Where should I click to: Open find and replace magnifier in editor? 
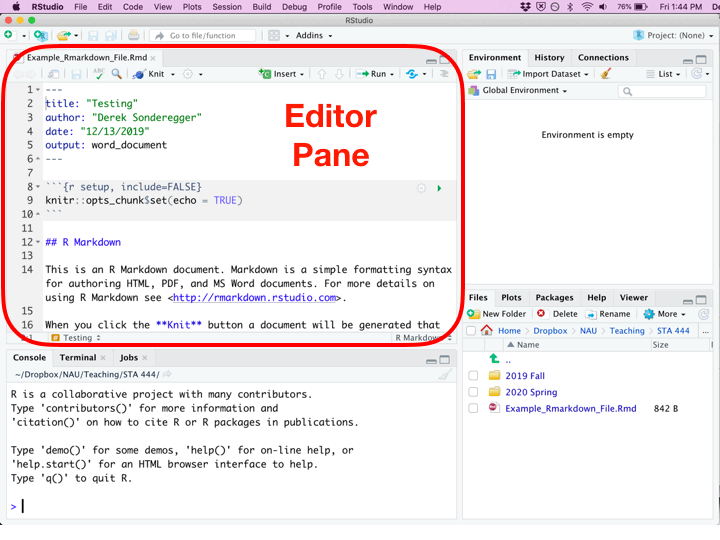[x=117, y=74]
